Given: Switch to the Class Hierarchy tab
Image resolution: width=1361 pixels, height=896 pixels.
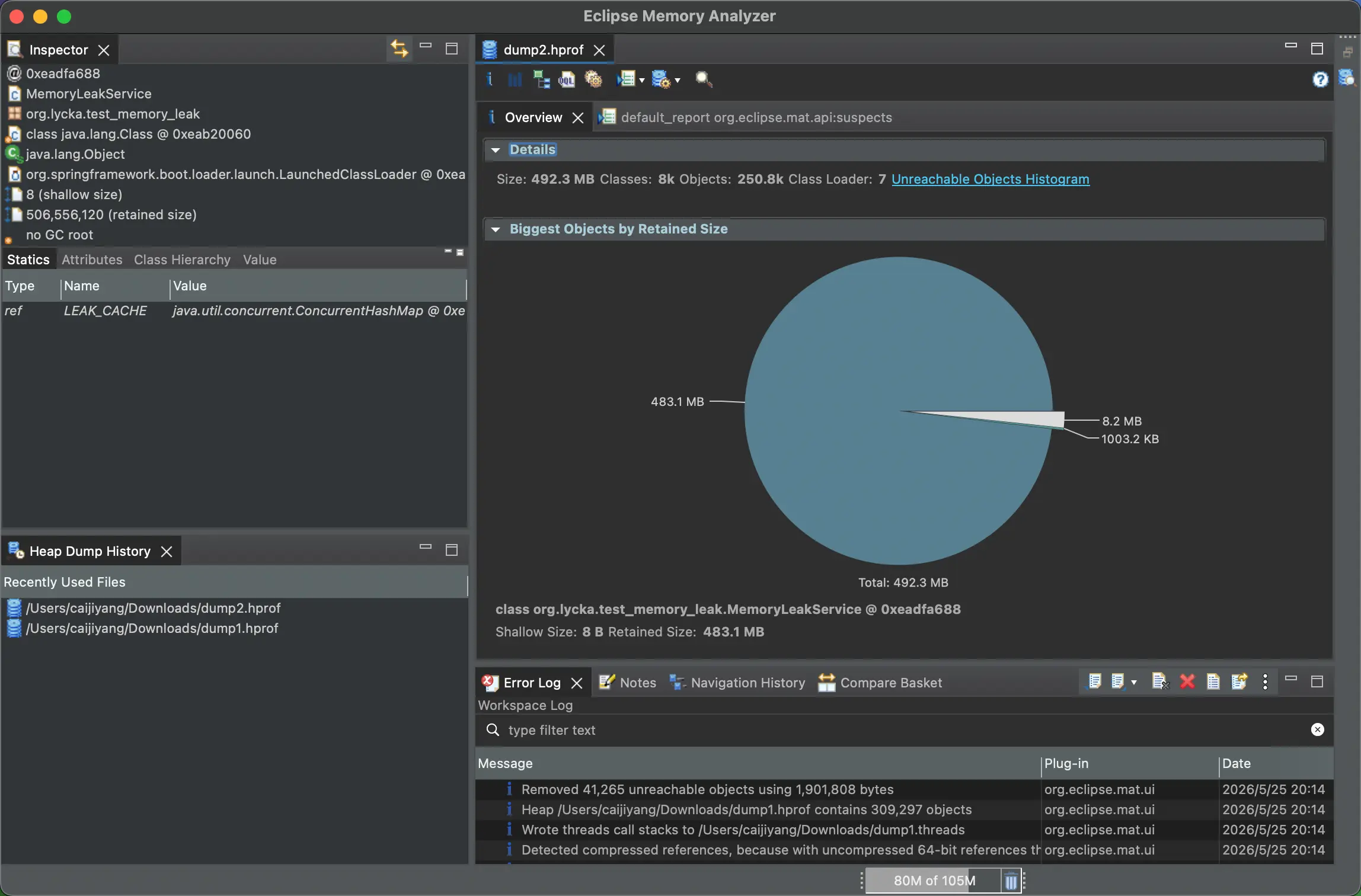Looking at the screenshot, I should [x=182, y=260].
